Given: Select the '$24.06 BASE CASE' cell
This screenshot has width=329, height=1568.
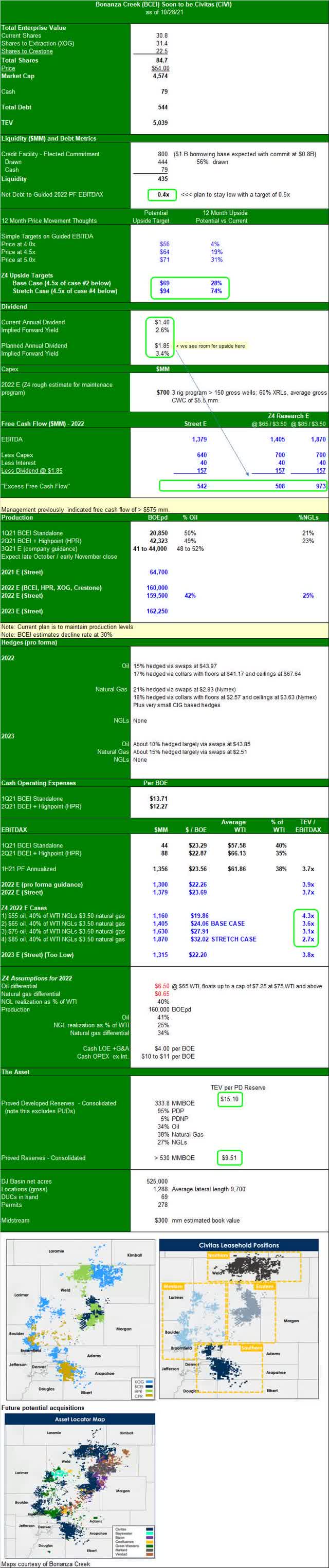Looking at the screenshot, I should coord(217,924).
